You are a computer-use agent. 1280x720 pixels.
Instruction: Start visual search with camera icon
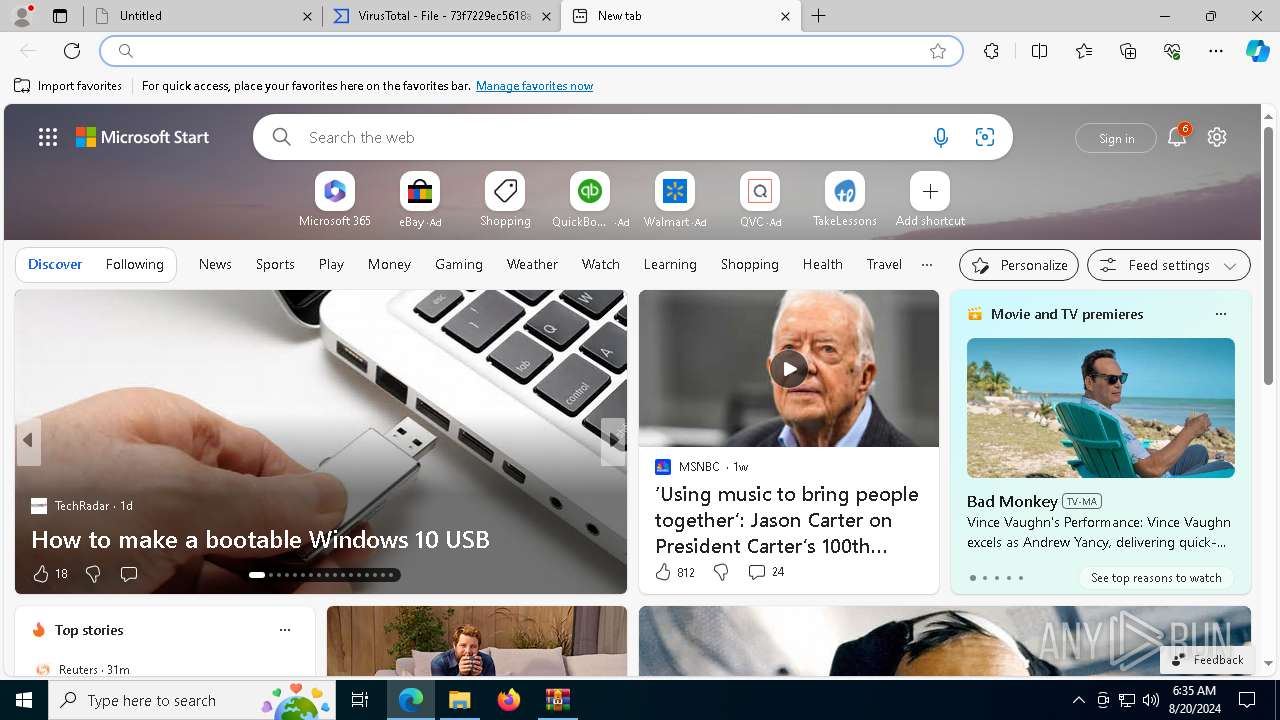point(985,138)
